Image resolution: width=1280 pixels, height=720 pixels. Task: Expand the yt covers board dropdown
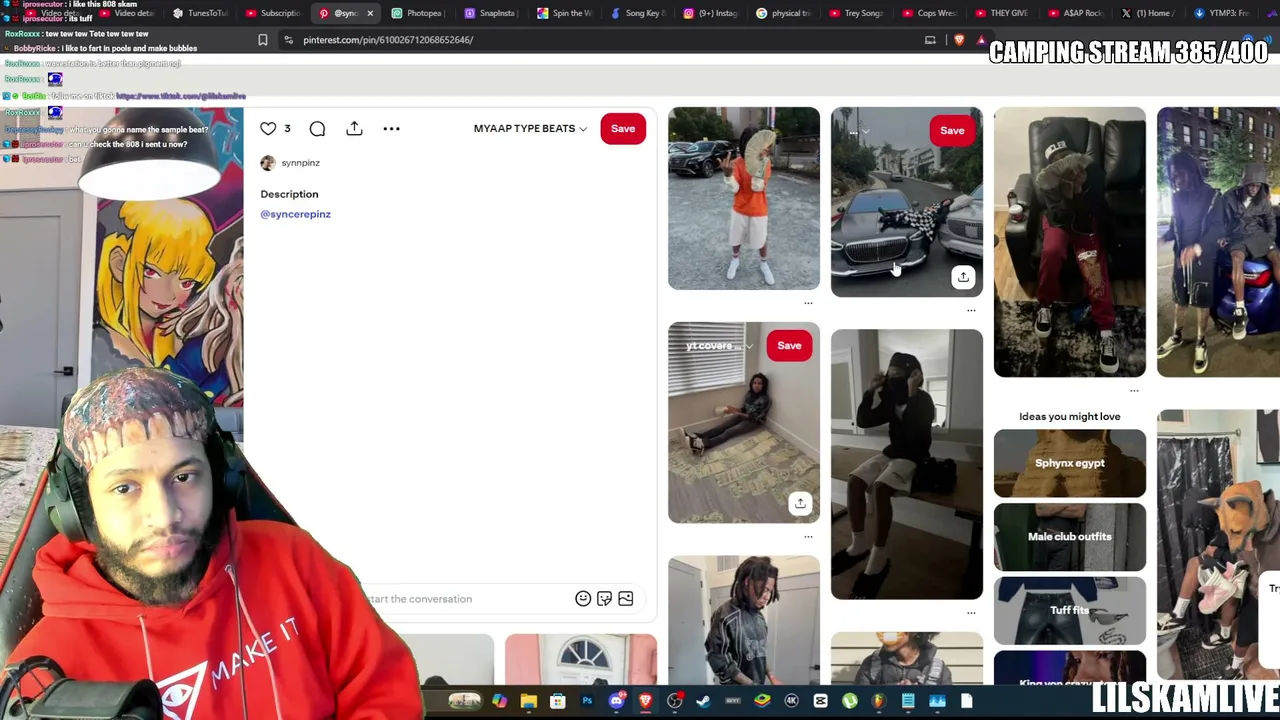(718, 346)
